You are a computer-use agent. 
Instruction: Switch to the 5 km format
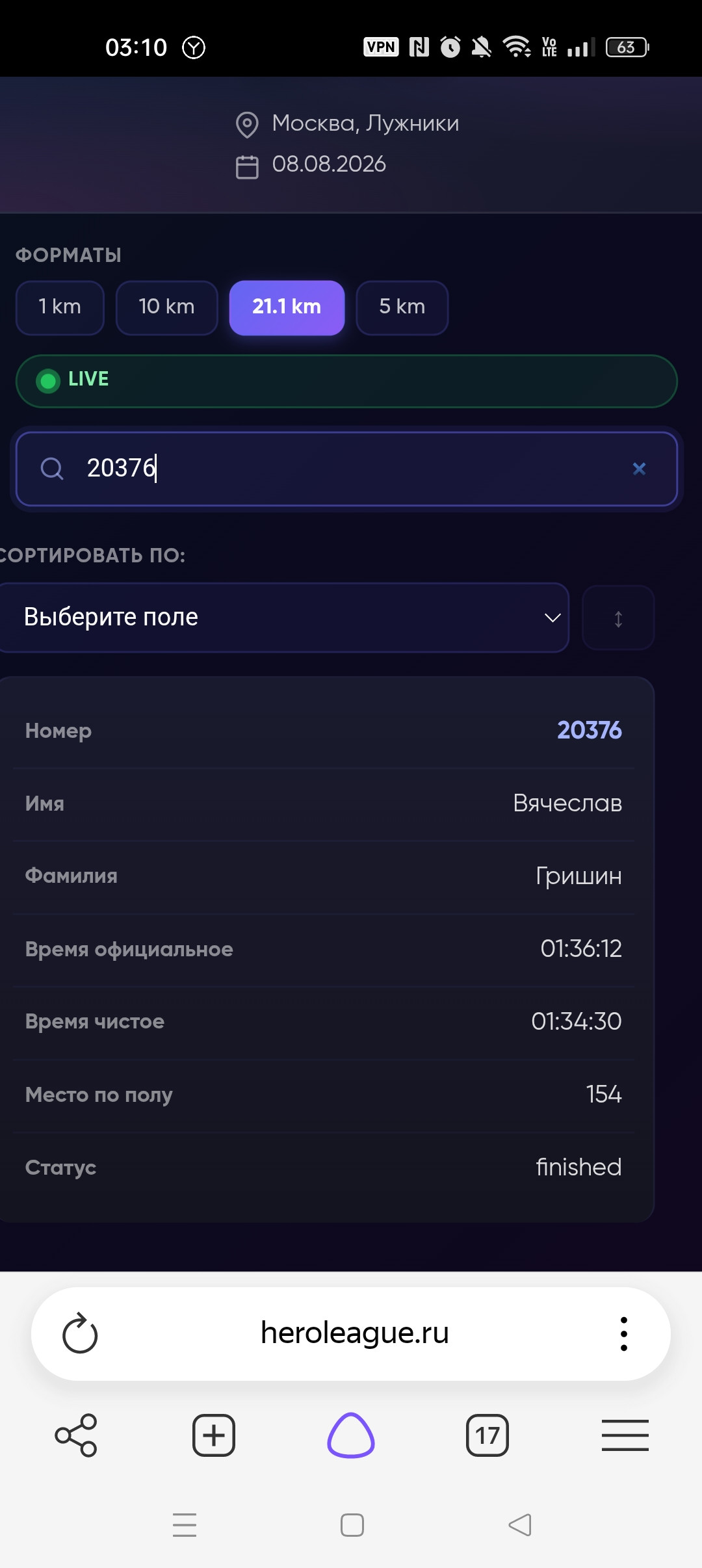click(402, 307)
